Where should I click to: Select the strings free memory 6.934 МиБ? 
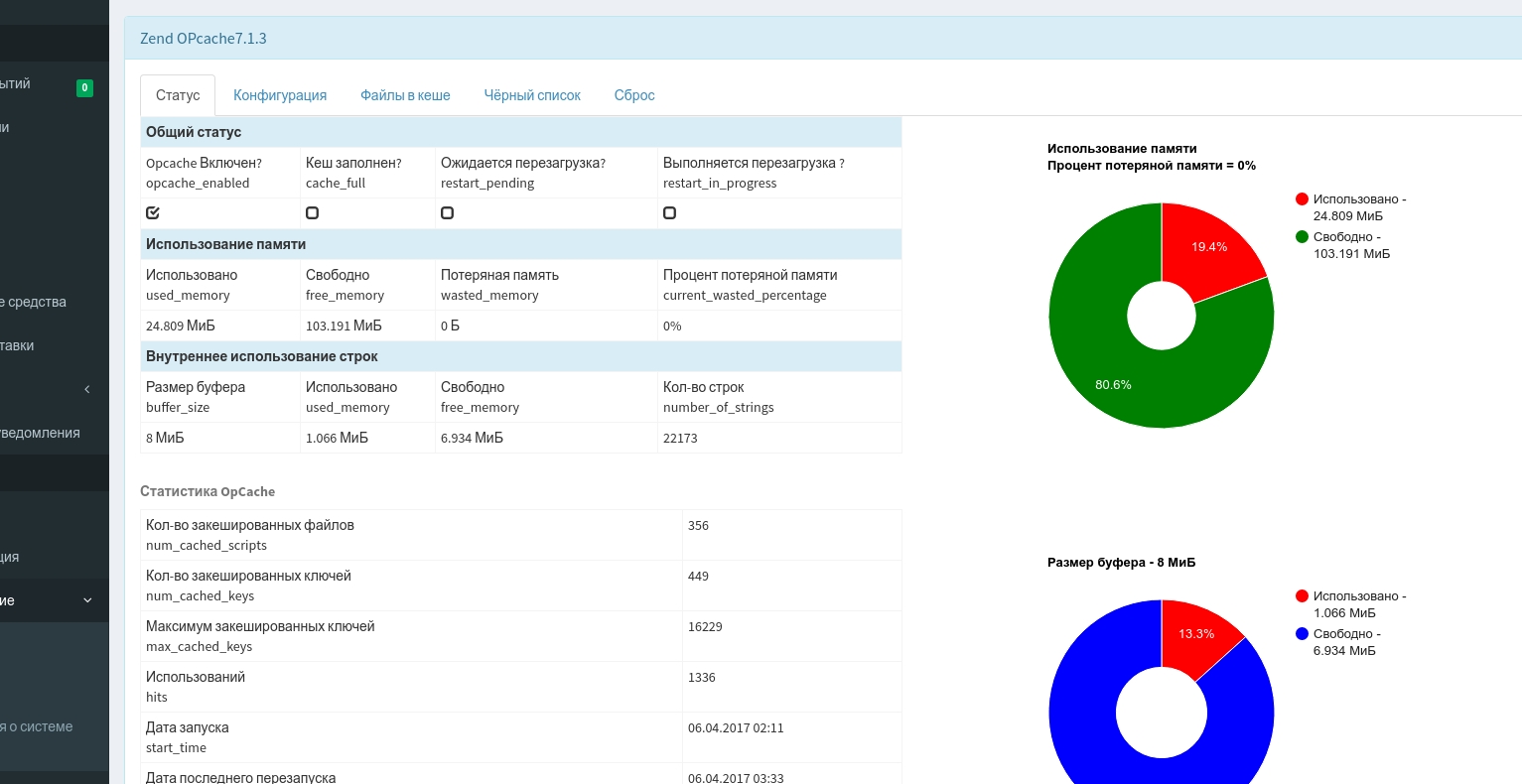pos(472,438)
